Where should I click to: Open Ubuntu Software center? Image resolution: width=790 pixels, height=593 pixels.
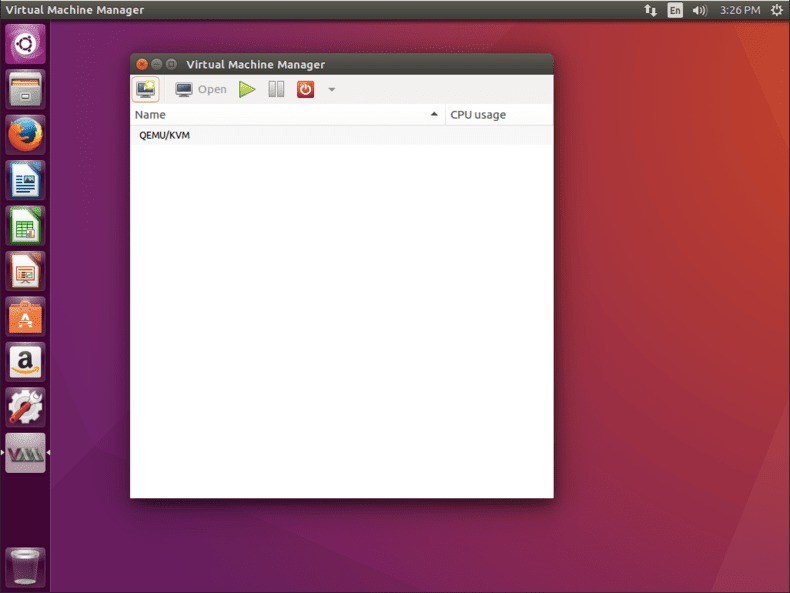25,316
